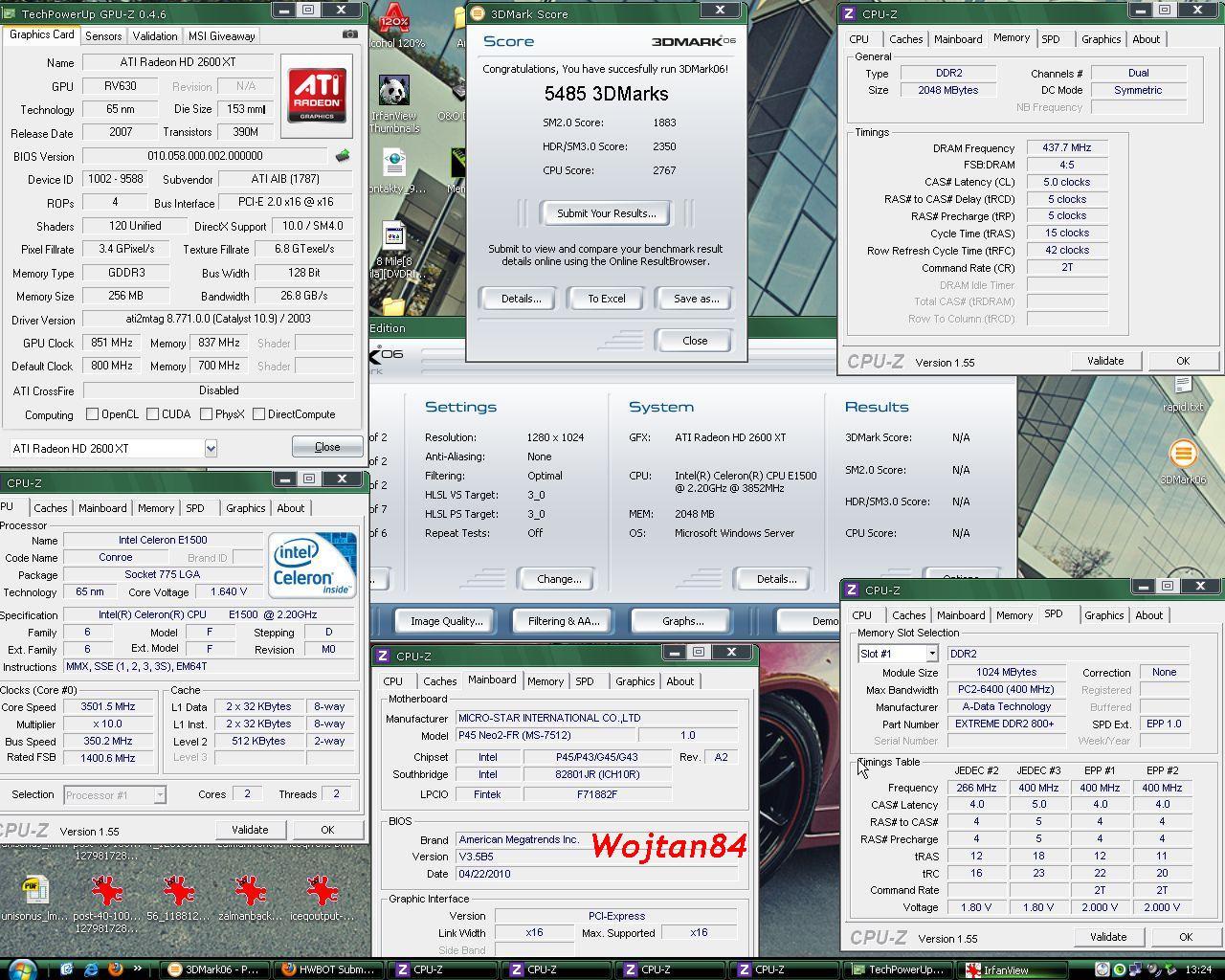Select the Graphics tab in CPU-Z SPD window
The height and width of the screenshot is (980, 1225).
pos(1103,615)
